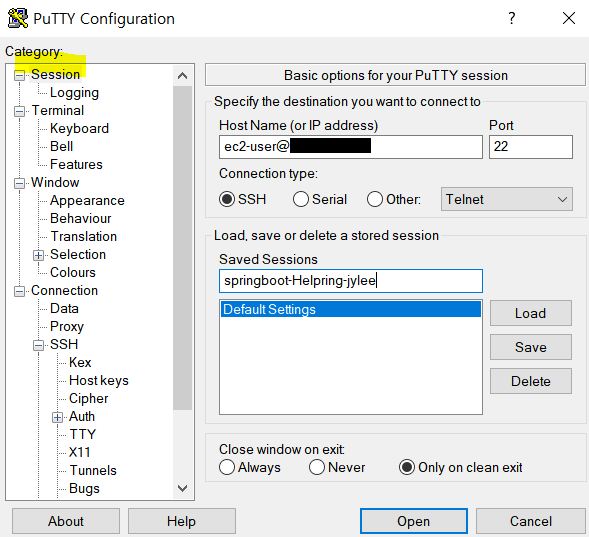The width and height of the screenshot is (589, 537).
Task: Click the PuTTY icon in title bar
Action: (18, 18)
